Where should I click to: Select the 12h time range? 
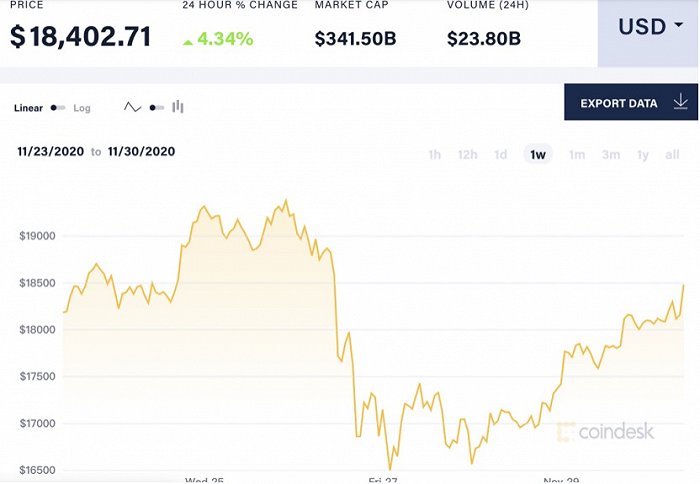(x=467, y=154)
